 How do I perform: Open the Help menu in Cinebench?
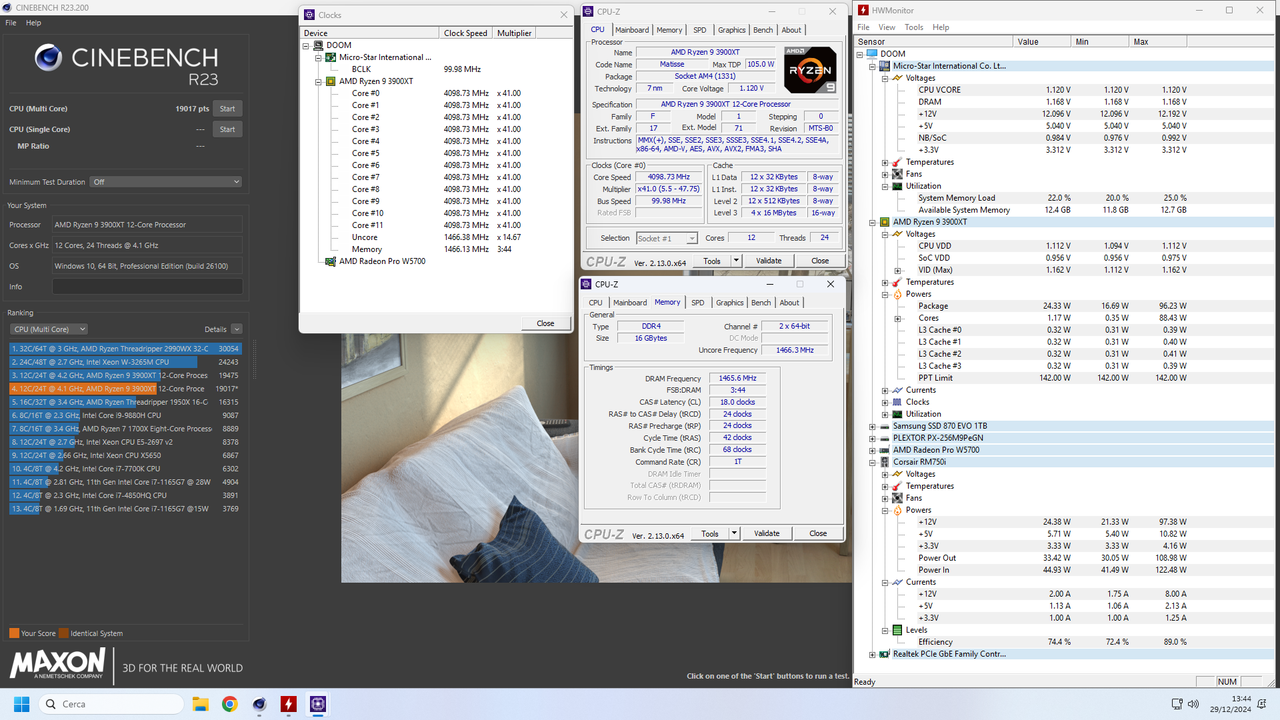coord(33,22)
